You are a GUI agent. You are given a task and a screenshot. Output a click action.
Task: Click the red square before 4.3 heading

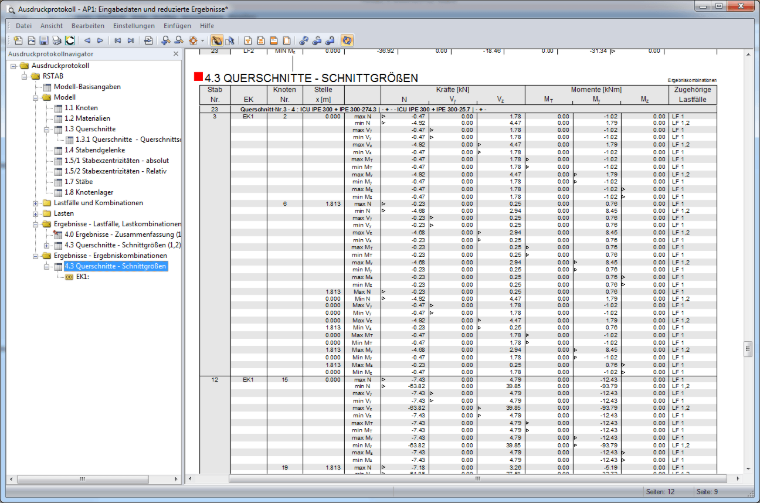[x=198, y=77]
